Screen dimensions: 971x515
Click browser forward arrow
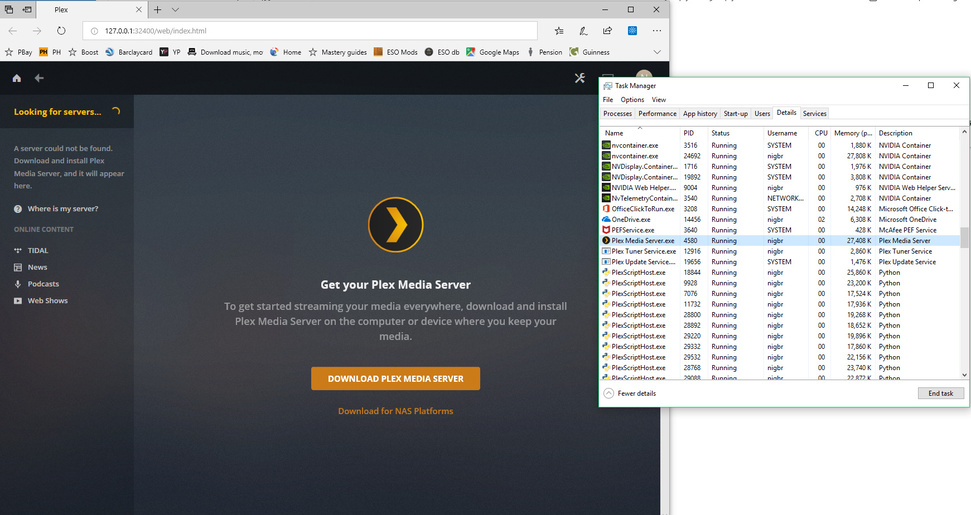[37, 30]
